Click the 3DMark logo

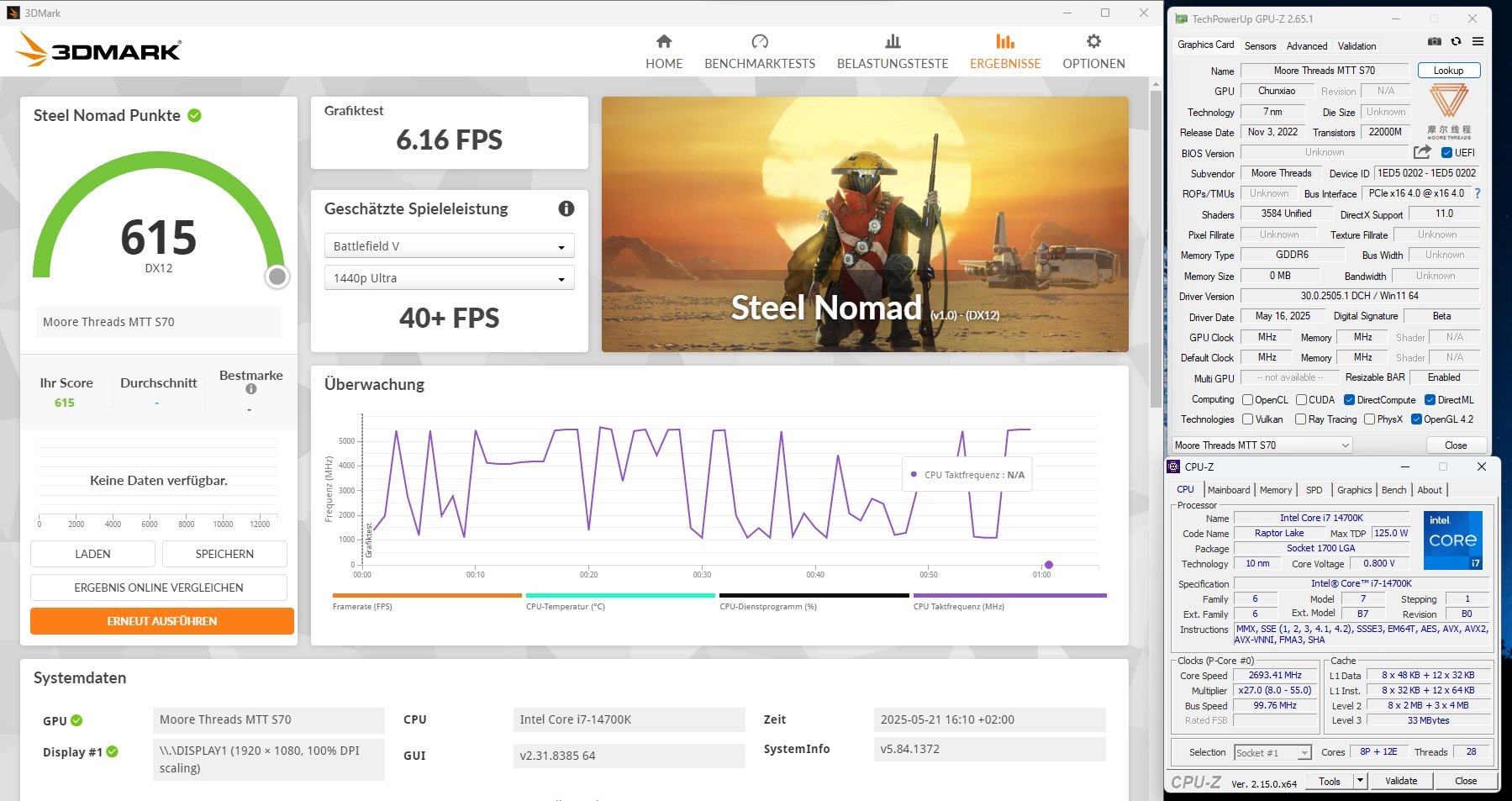point(98,50)
